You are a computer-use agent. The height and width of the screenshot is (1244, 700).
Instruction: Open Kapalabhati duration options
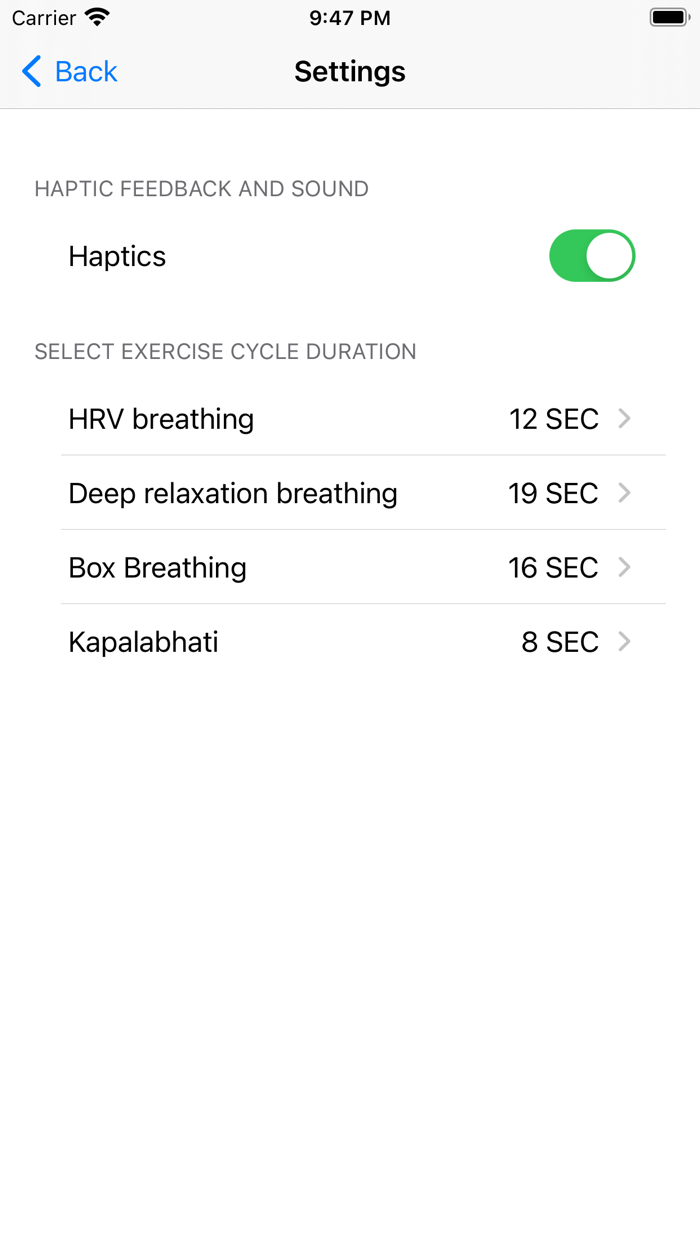coord(350,642)
